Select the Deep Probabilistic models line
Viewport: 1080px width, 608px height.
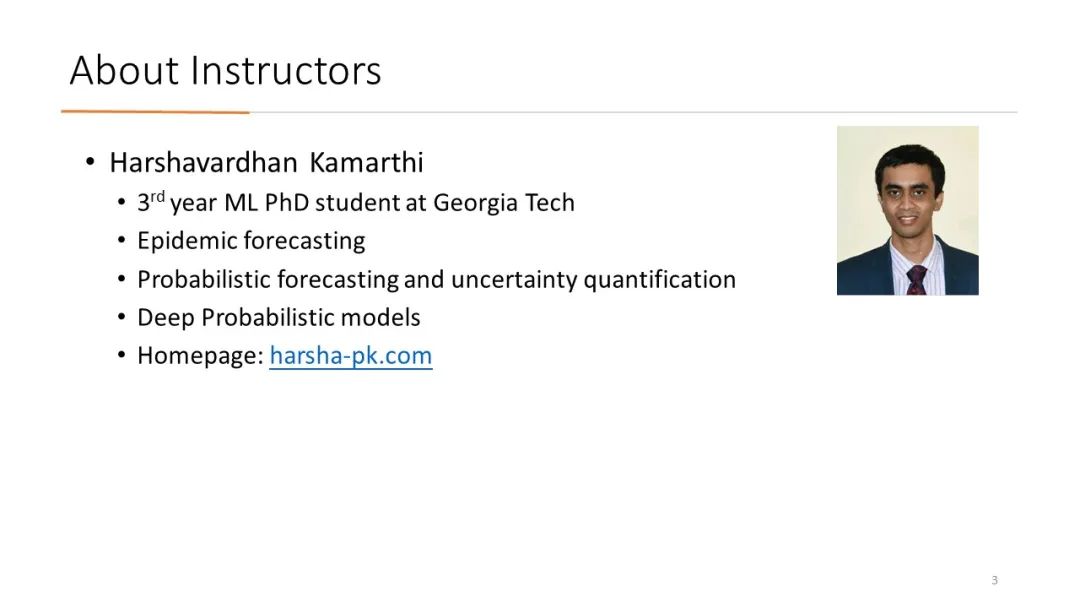point(278,317)
